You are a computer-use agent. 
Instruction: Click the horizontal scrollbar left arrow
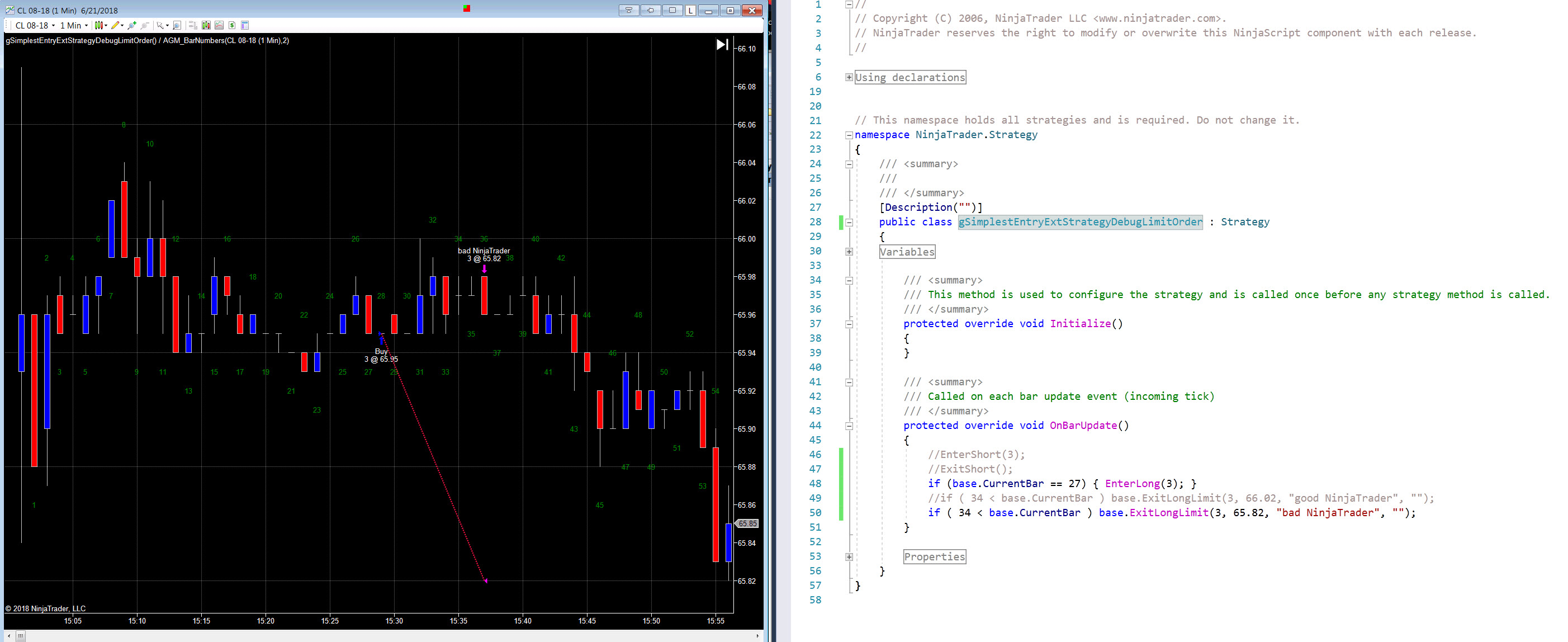pos(8,636)
